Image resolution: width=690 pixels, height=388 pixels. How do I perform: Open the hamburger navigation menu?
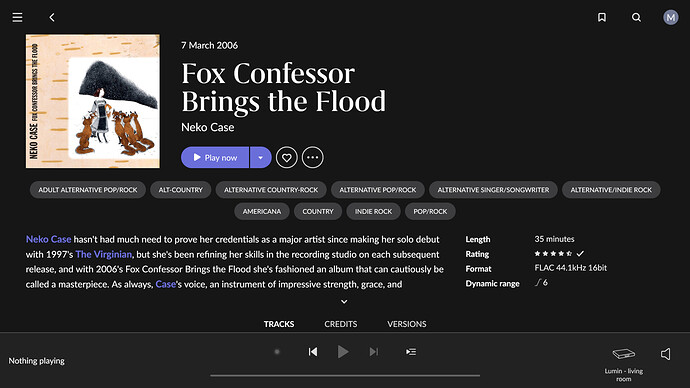tap(17, 17)
